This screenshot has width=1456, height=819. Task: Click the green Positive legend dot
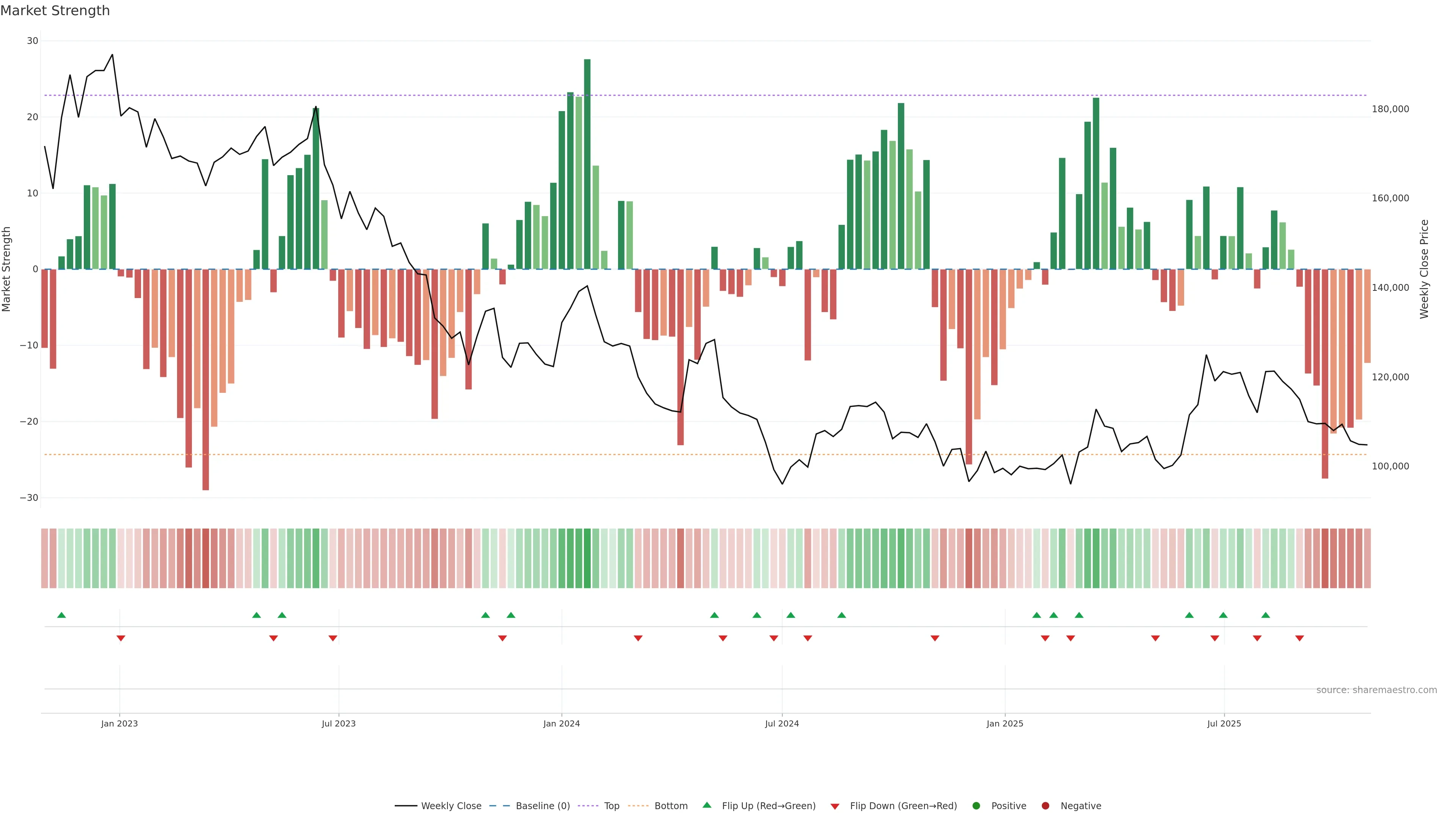point(976,805)
